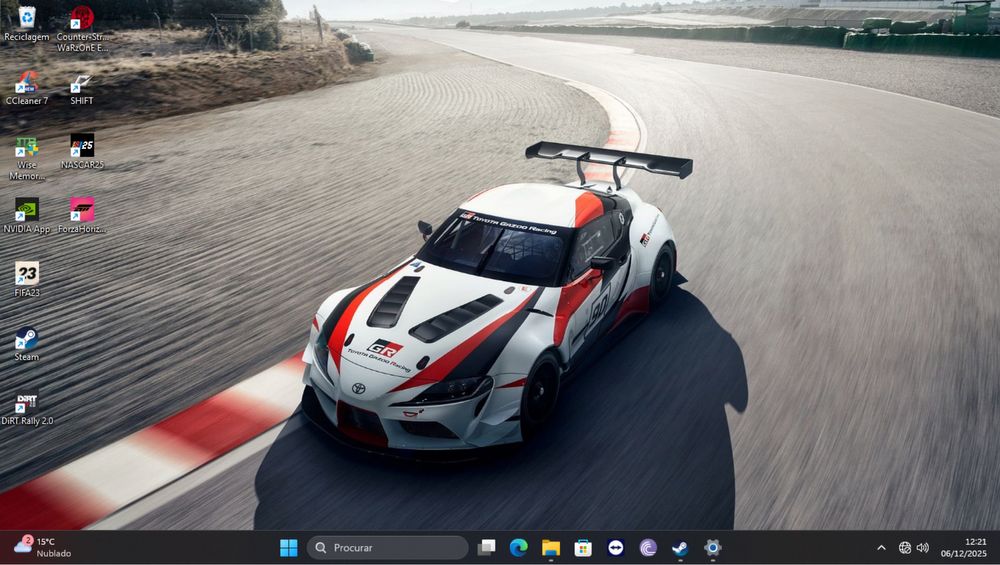This screenshot has width=1000, height=565.
Task: Launch Counter-Strike WaRzOnE shortcut
Action: tap(82, 29)
